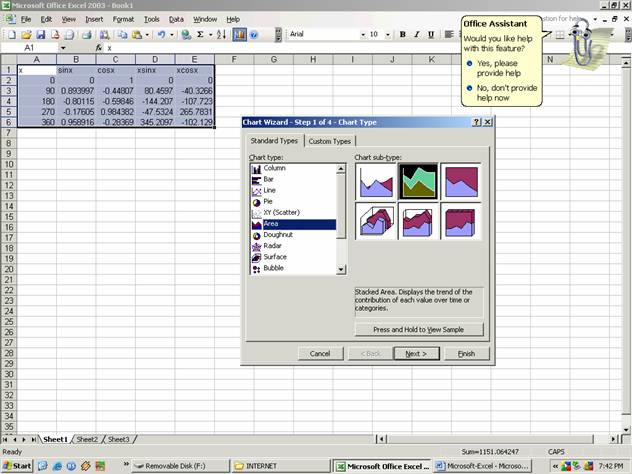This screenshot has height=474, width=632.
Task: Open the Undo history dropdown arrow
Action: click(172, 35)
